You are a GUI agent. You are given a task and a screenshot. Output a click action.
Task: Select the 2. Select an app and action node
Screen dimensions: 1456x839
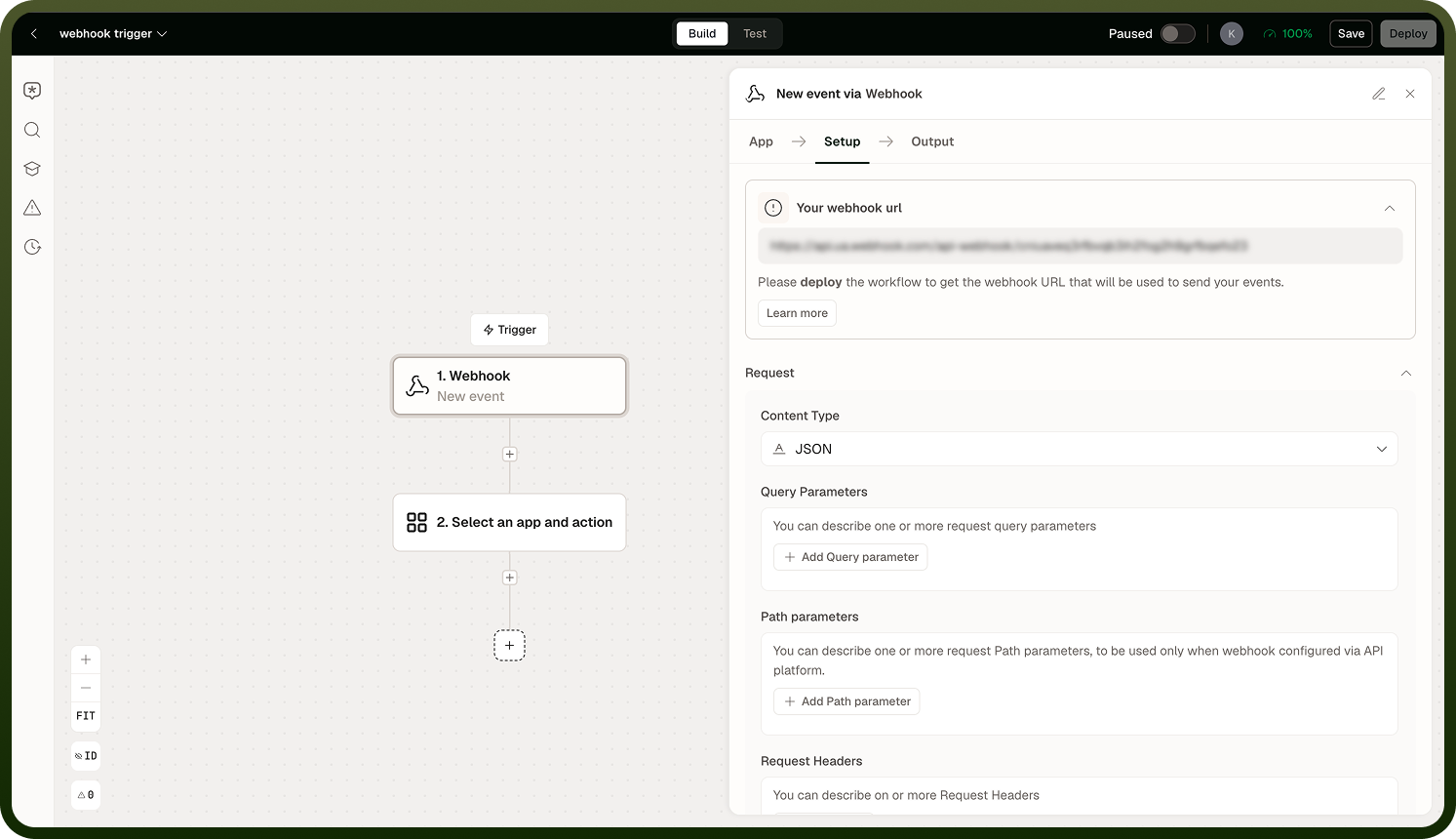(x=509, y=522)
